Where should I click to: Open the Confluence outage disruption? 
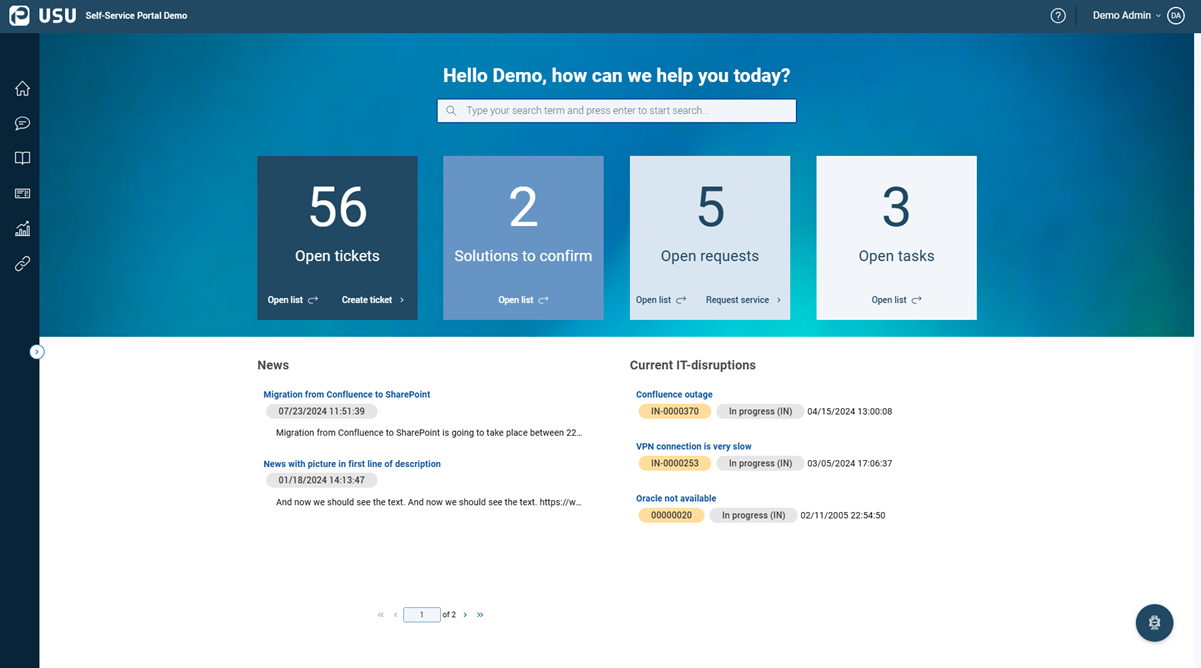click(674, 395)
